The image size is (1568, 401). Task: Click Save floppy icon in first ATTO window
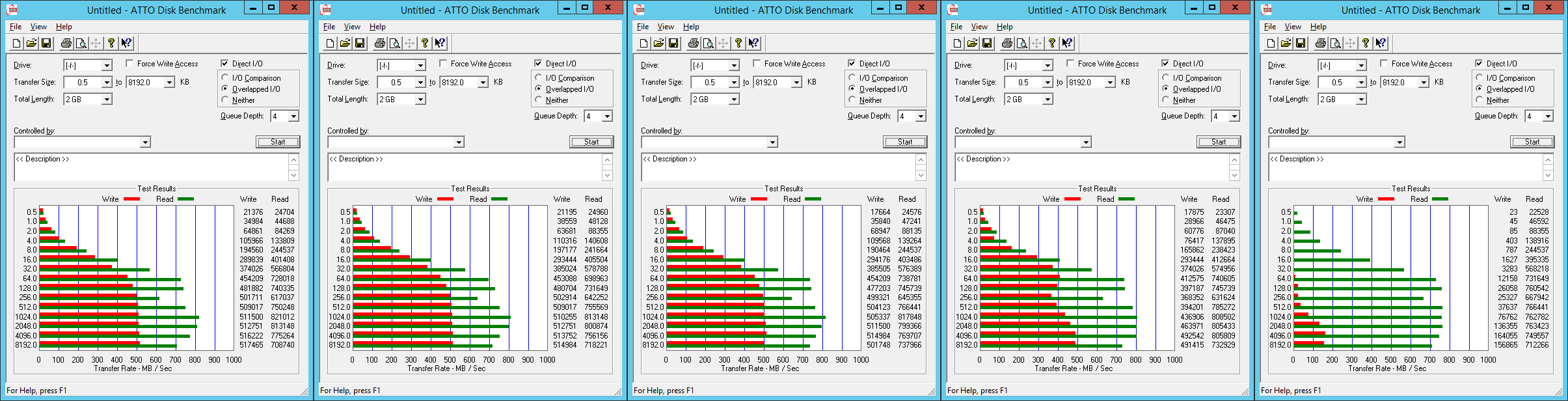coord(46,43)
